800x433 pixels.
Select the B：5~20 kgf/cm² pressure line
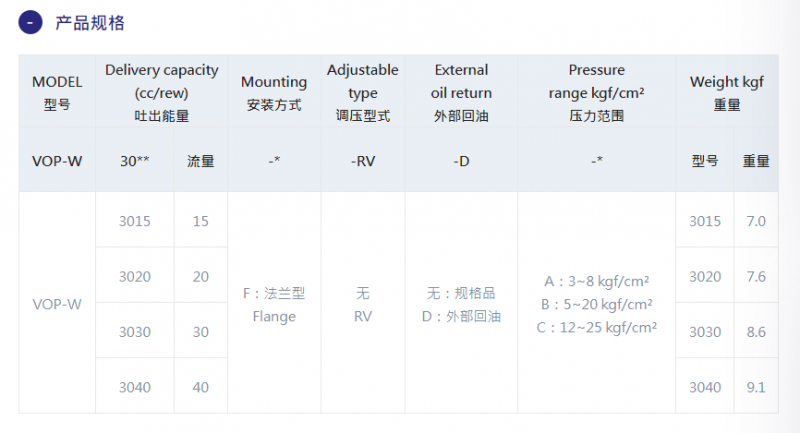pyautogui.click(x=596, y=304)
